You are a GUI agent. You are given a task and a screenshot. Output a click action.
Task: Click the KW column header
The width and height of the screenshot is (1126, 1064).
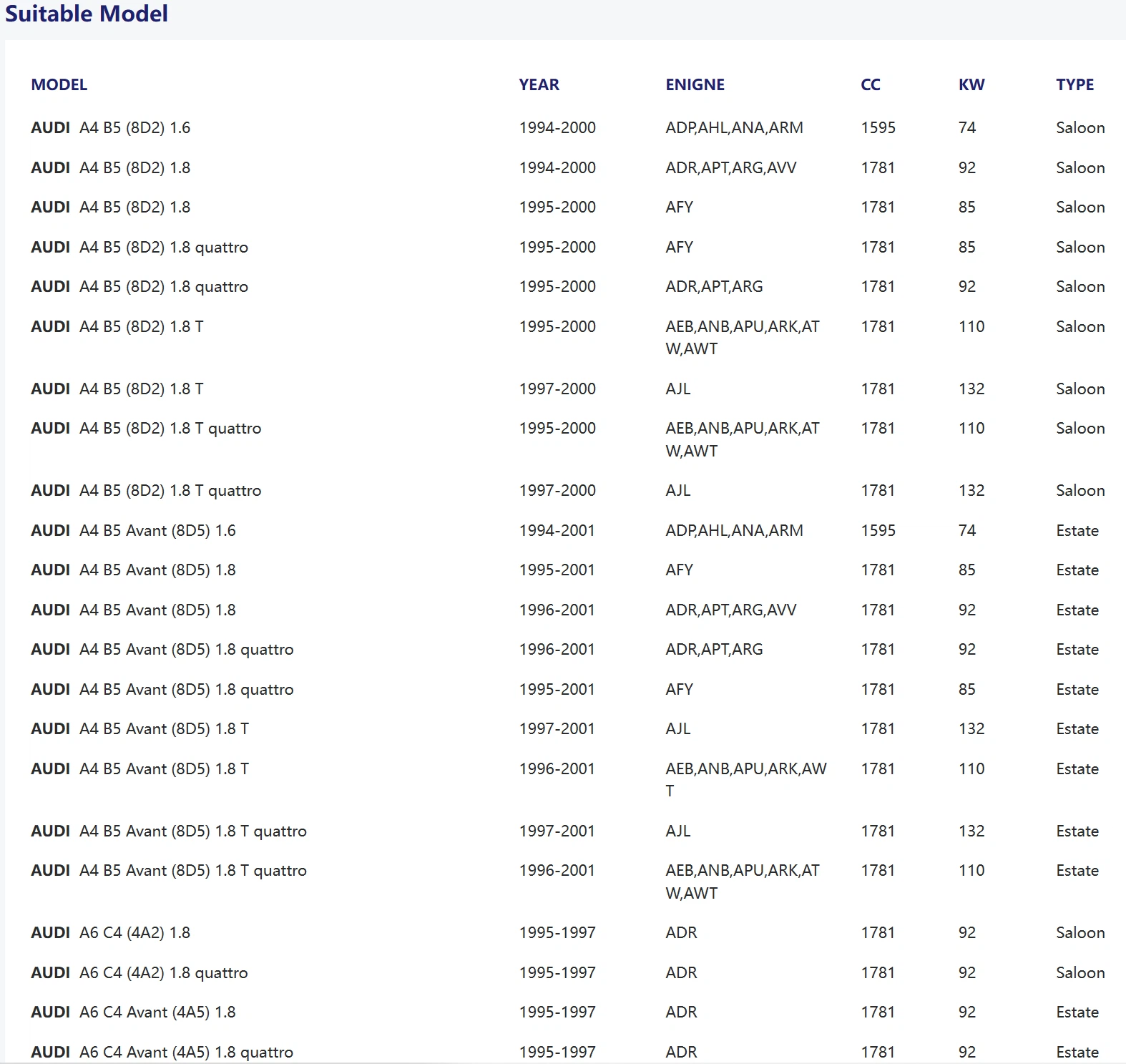pos(971,84)
